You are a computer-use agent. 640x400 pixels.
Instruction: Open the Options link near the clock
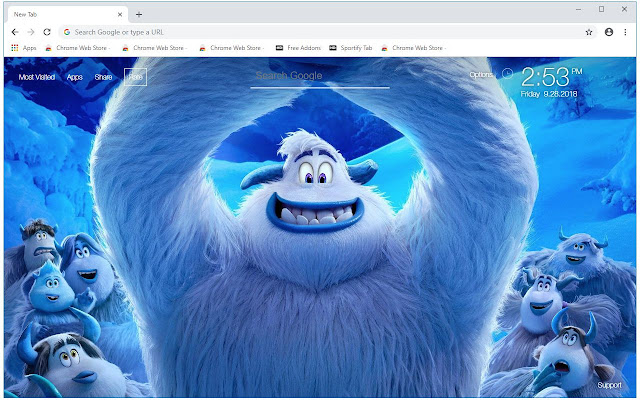(481, 75)
